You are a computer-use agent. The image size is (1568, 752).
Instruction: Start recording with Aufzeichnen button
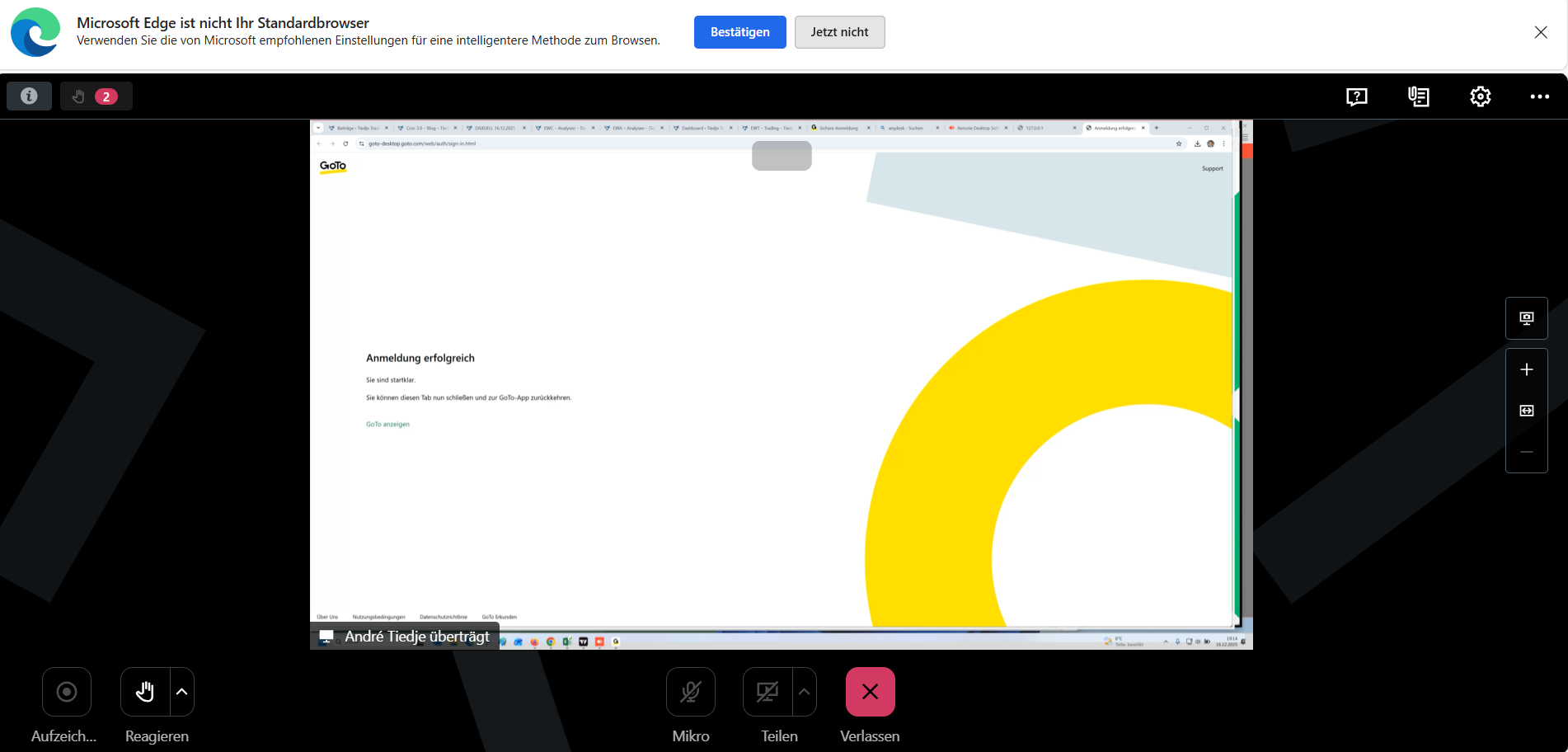[67, 692]
